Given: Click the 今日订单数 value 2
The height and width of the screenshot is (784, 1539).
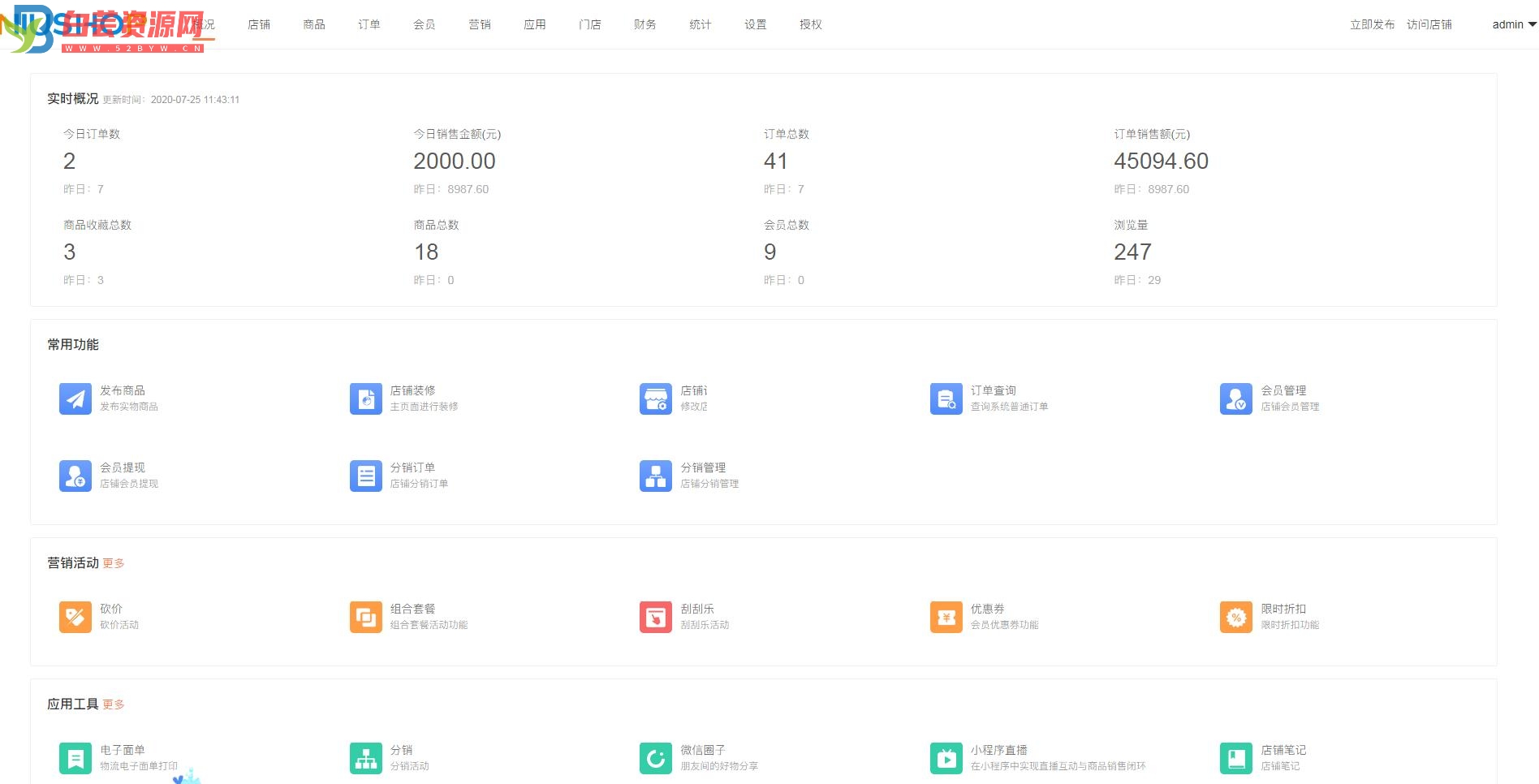Looking at the screenshot, I should [69, 162].
